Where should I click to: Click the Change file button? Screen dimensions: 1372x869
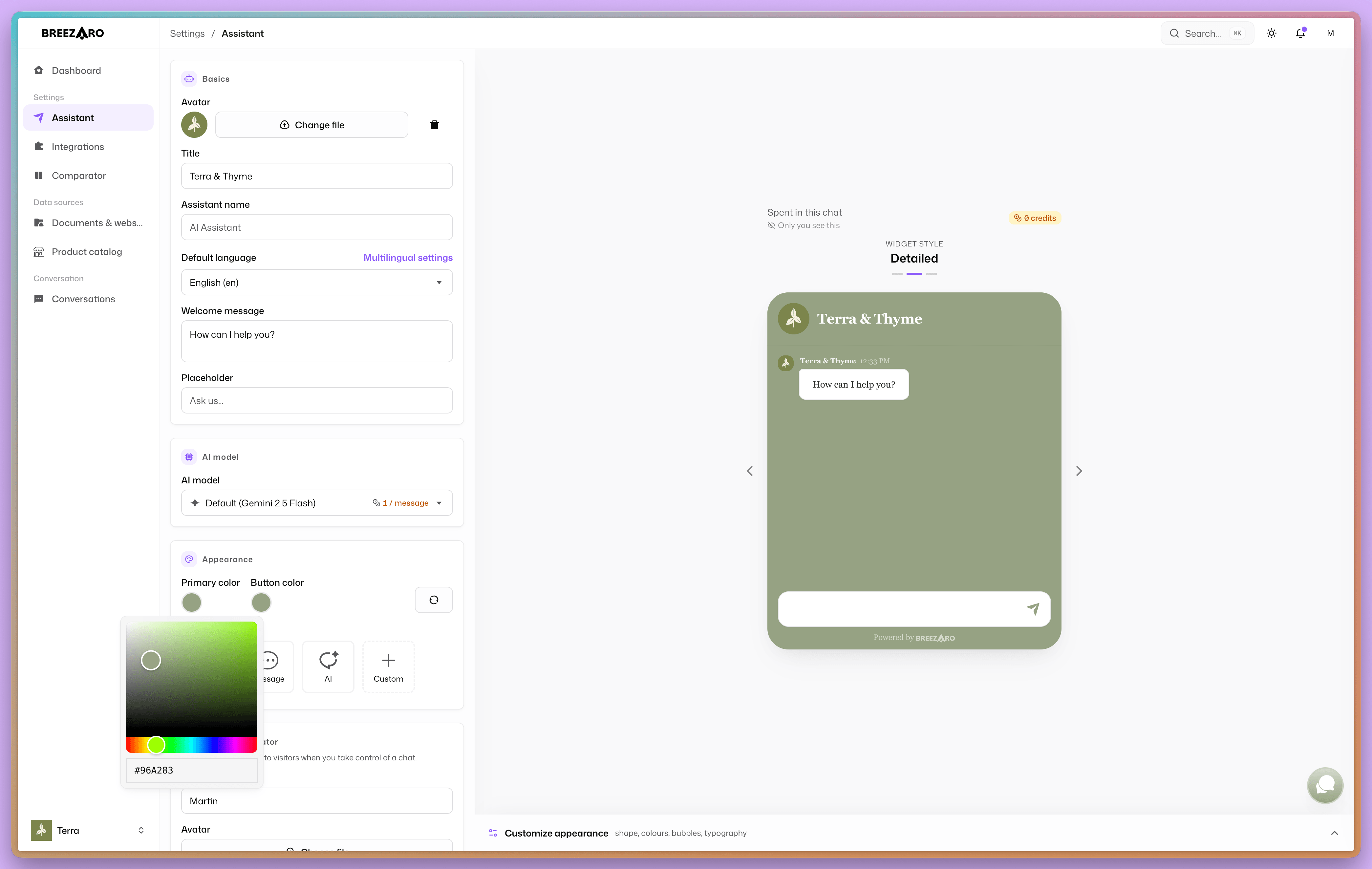(x=312, y=125)
